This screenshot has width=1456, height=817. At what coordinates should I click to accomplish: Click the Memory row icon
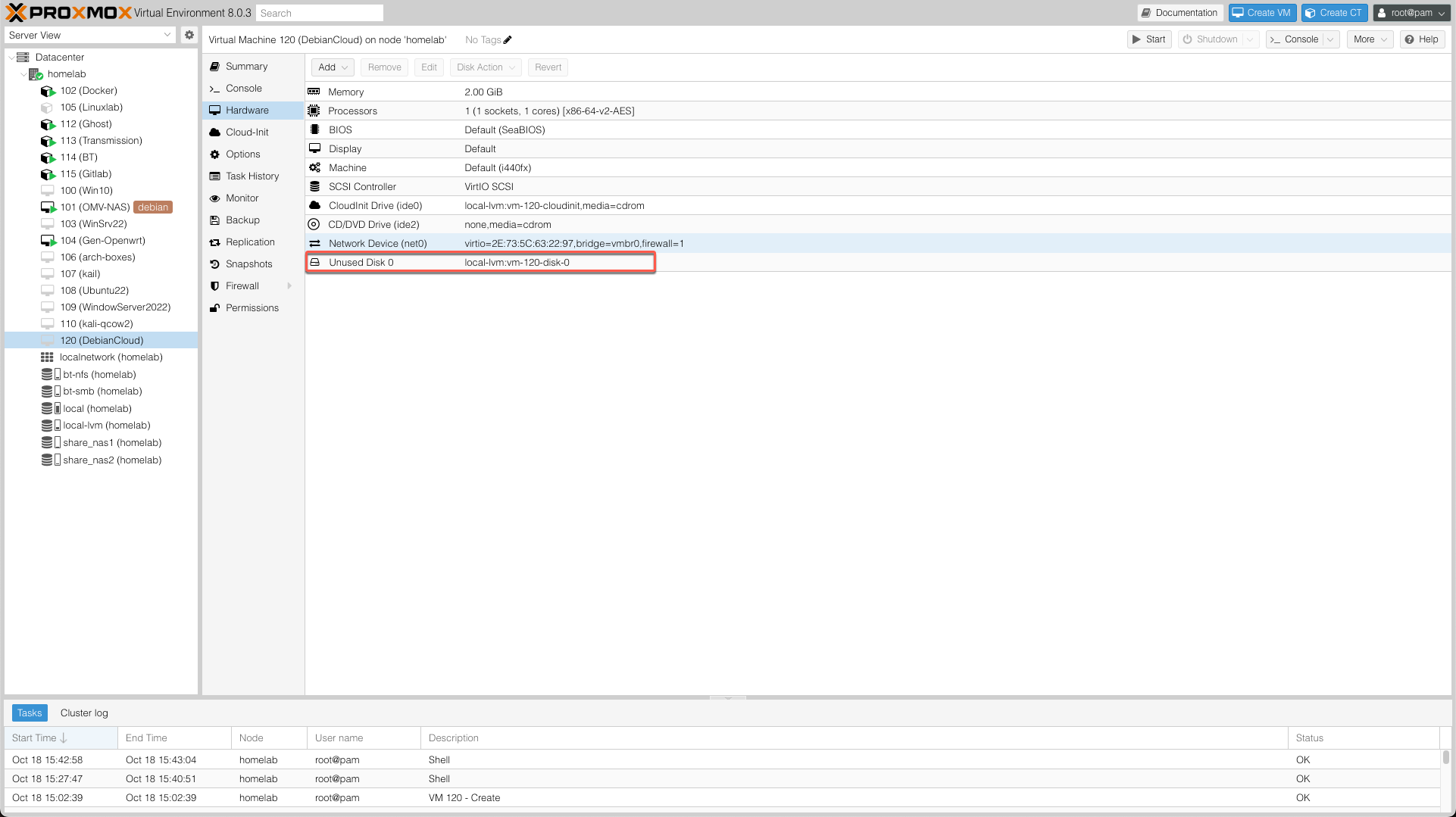click(314, 92)
